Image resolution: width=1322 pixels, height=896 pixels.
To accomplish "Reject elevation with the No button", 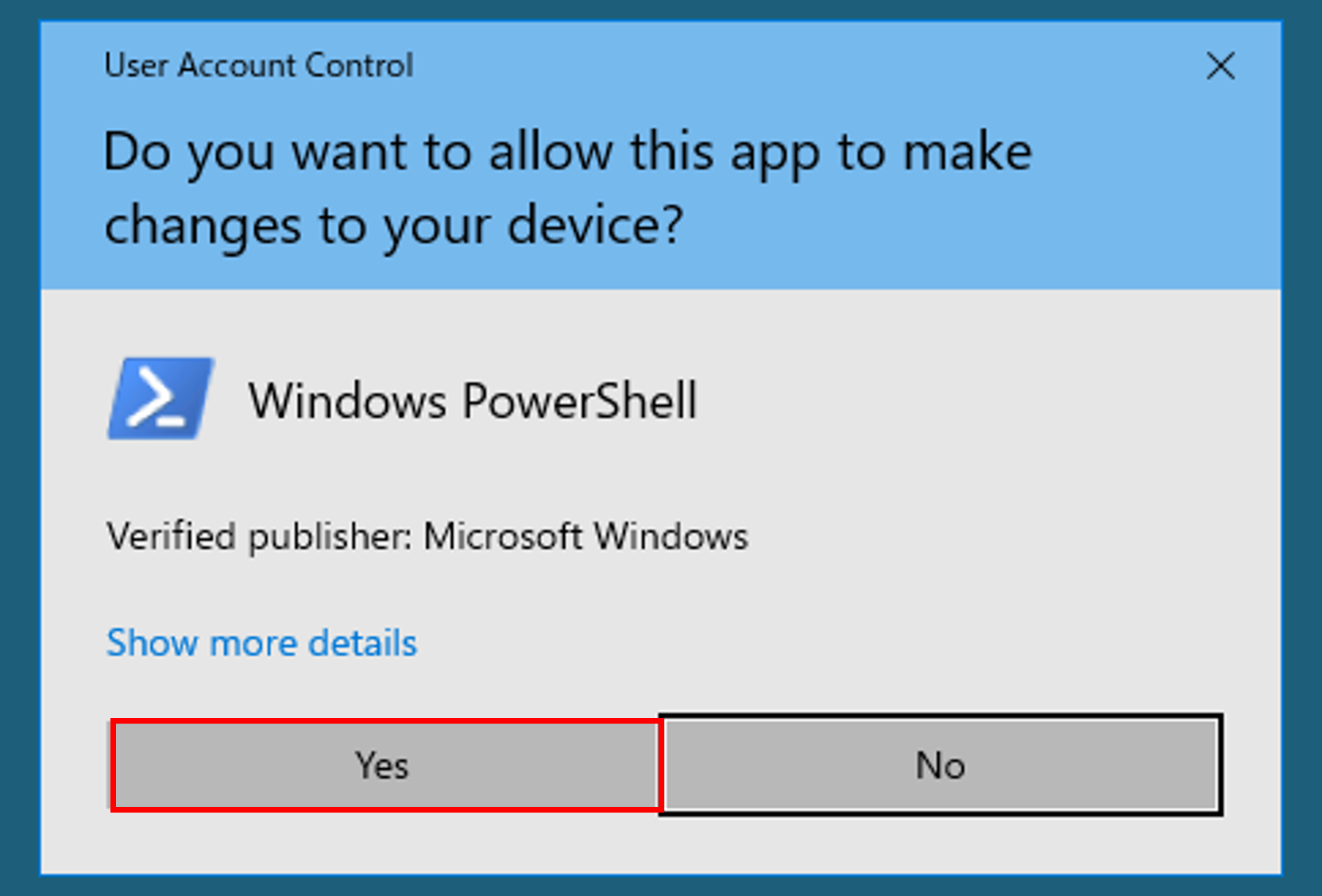I will (x=941, y=765).
